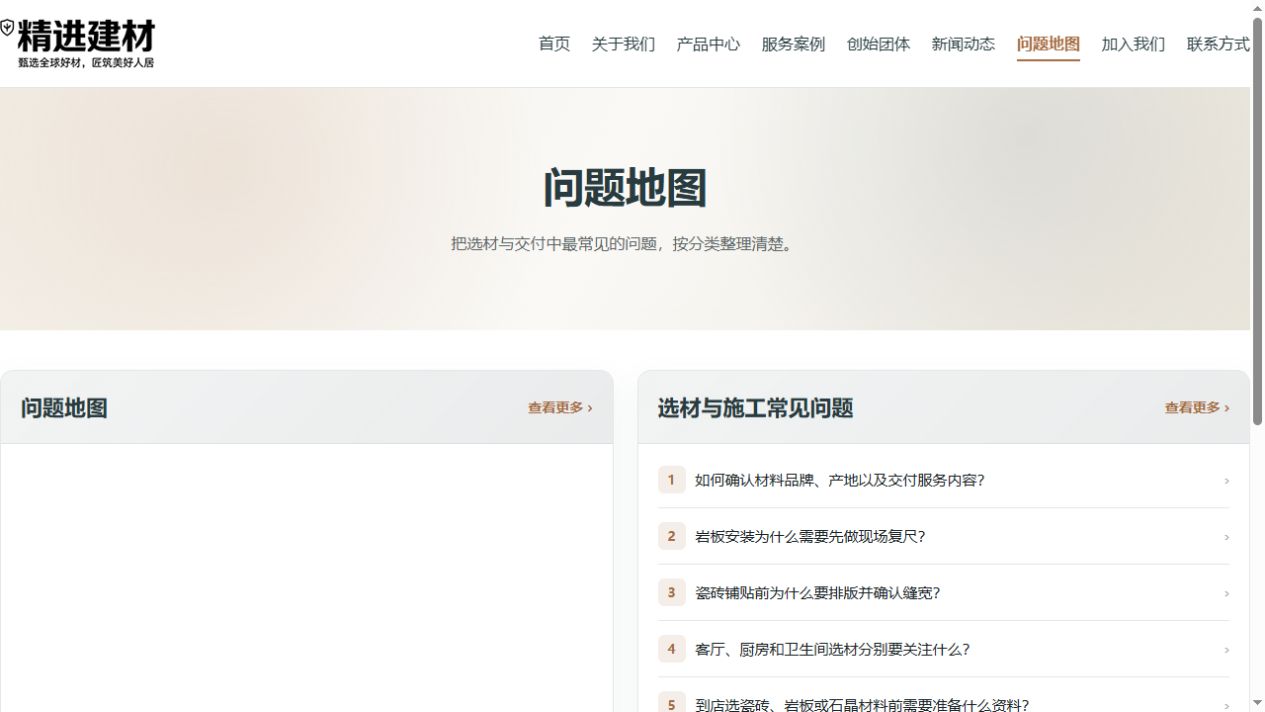1265x712 pixels.
Task: Open the 首页 navigation item
Action: [554, 44]
